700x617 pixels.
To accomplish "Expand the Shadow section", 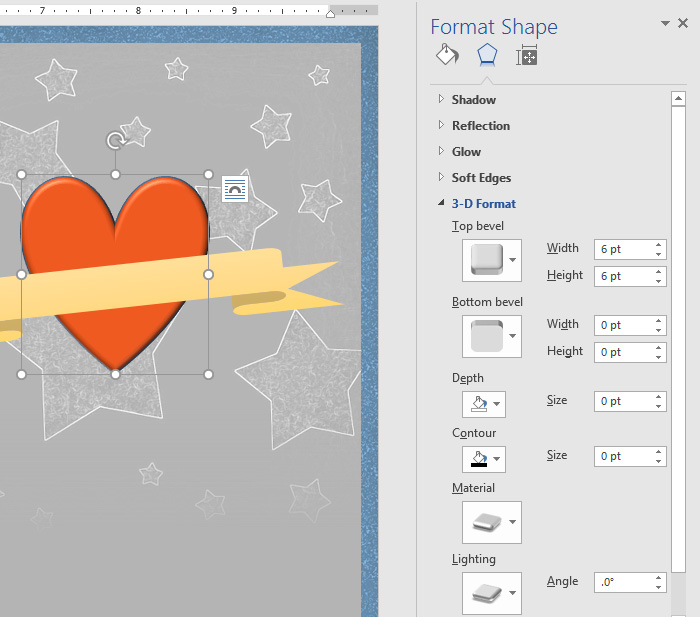I will point(473,100).
